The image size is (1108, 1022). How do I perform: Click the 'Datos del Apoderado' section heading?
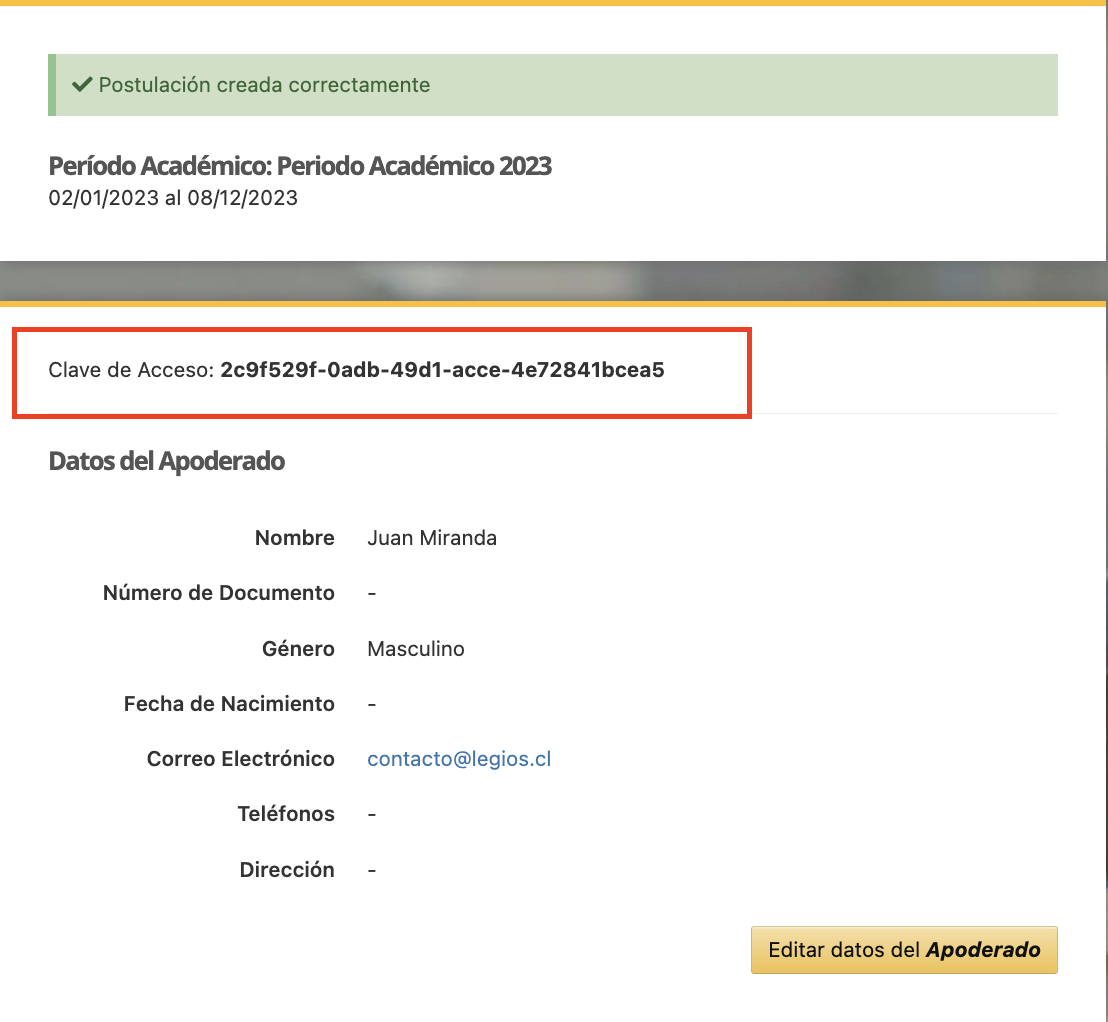click(167, 461)
